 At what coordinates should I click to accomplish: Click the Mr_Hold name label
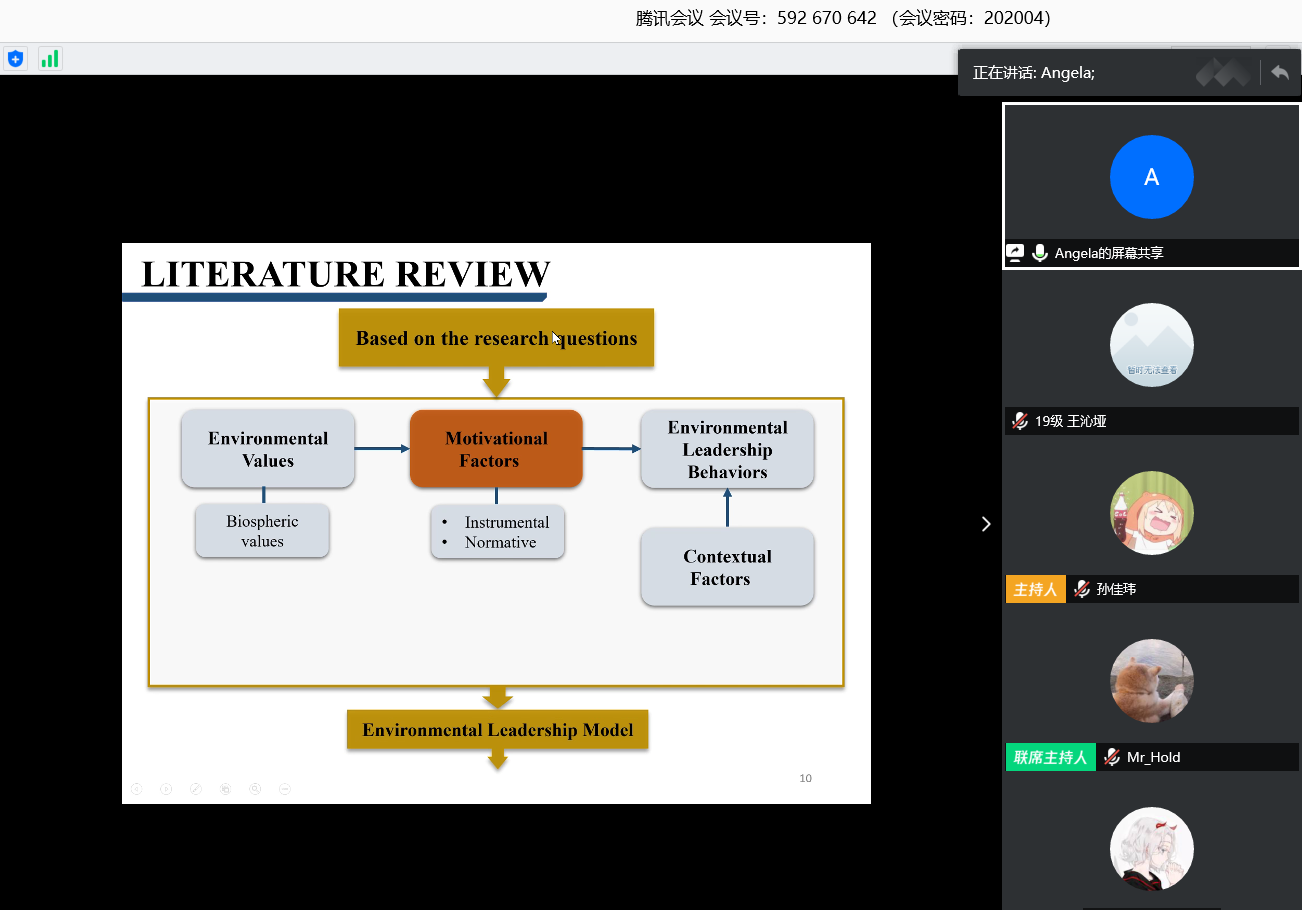(x=1154, y=757)
